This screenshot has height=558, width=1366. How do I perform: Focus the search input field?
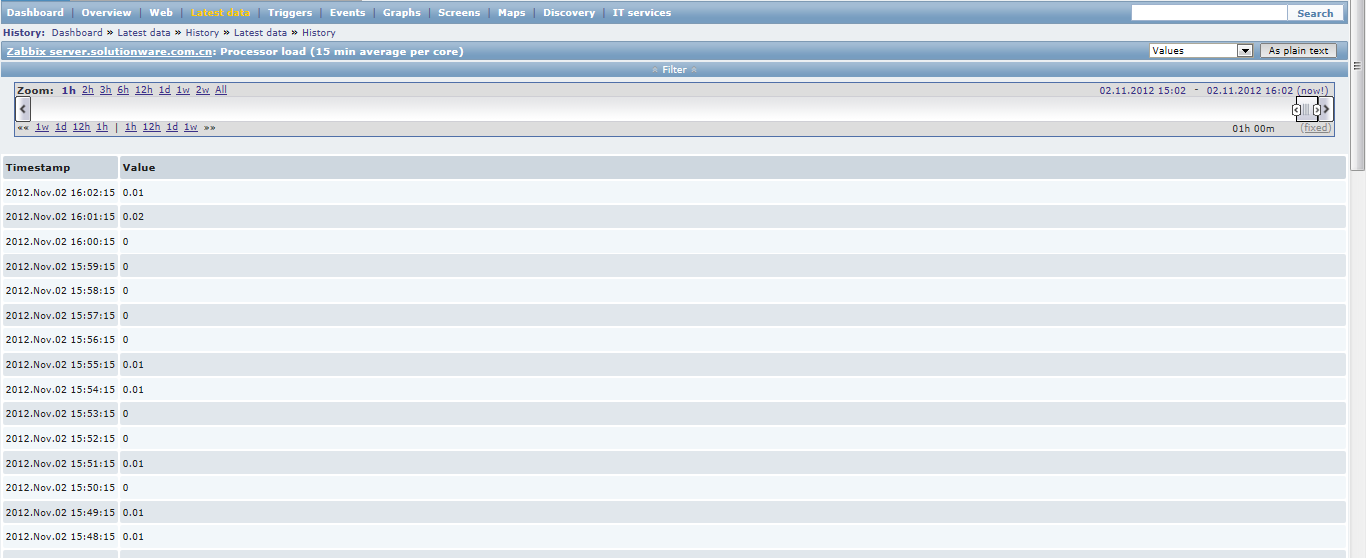1209,13
